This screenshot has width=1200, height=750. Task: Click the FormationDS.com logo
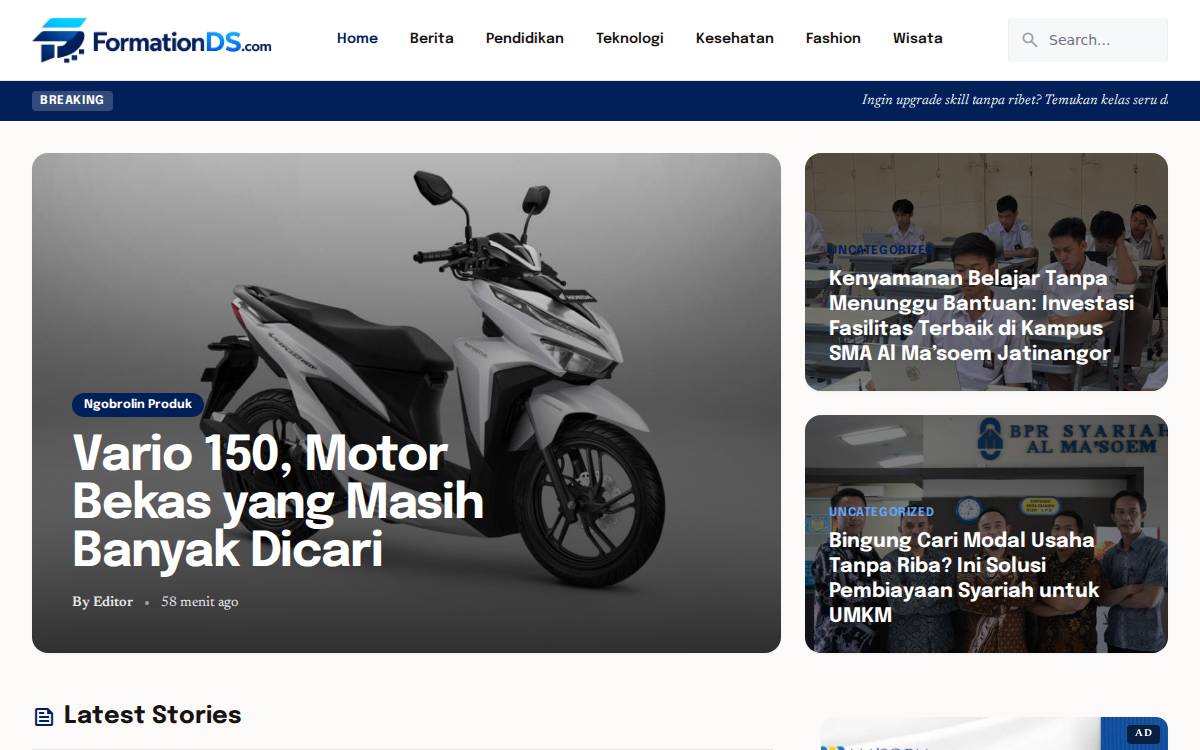tap(152, 40)
